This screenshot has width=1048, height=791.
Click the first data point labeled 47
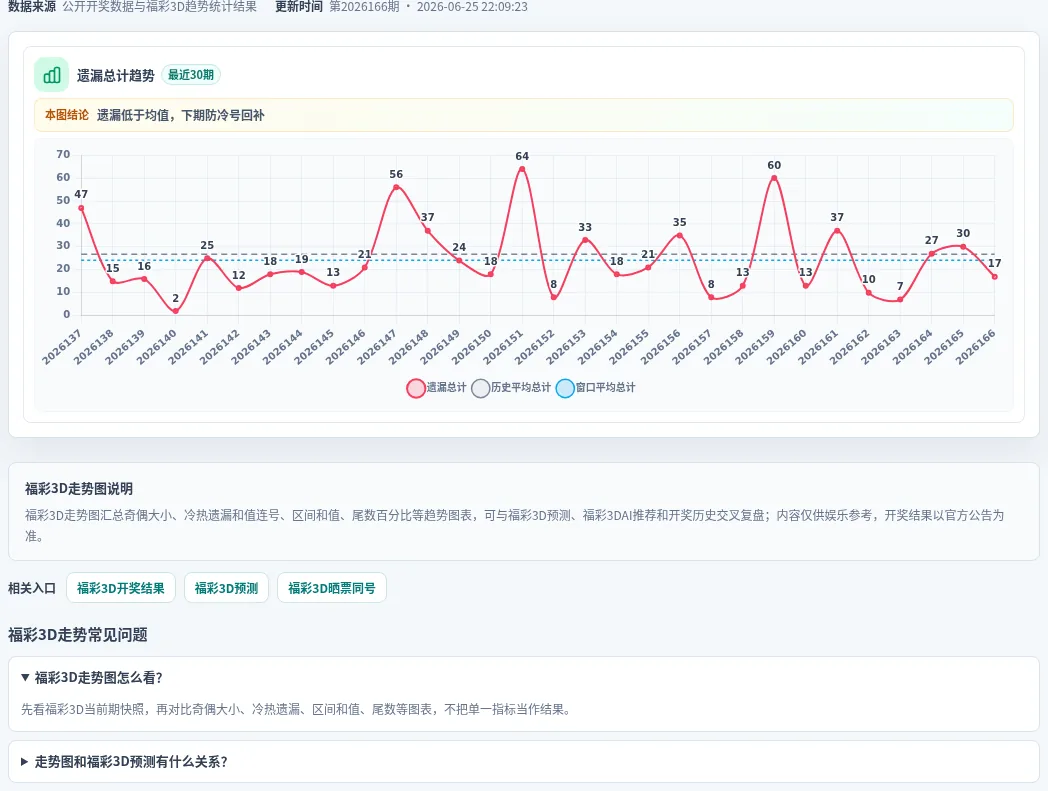(x=82, y=208)
